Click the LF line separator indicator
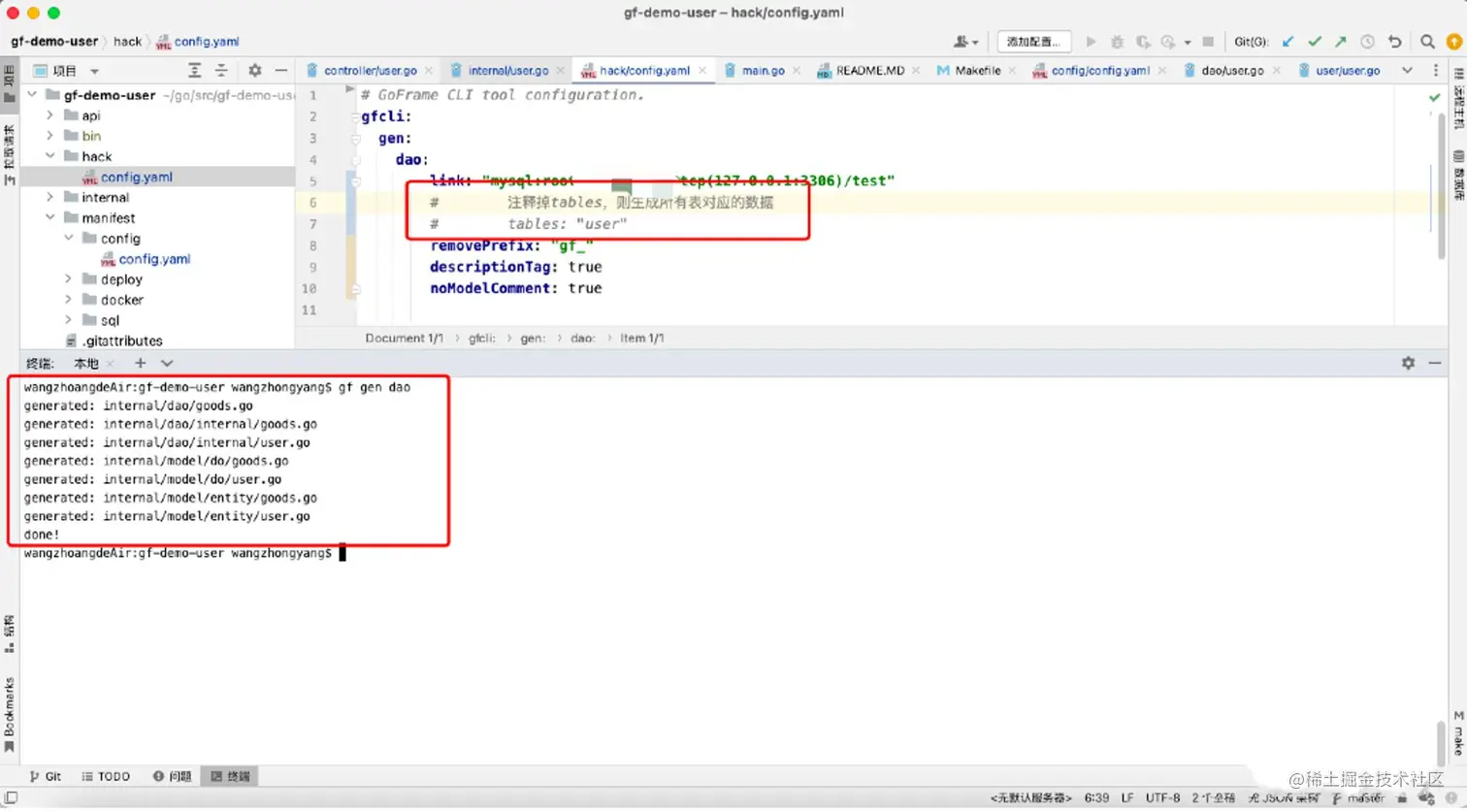The width and height of the screenshot is (1467, 812). pyautogui.click(x=1127, y=798)
